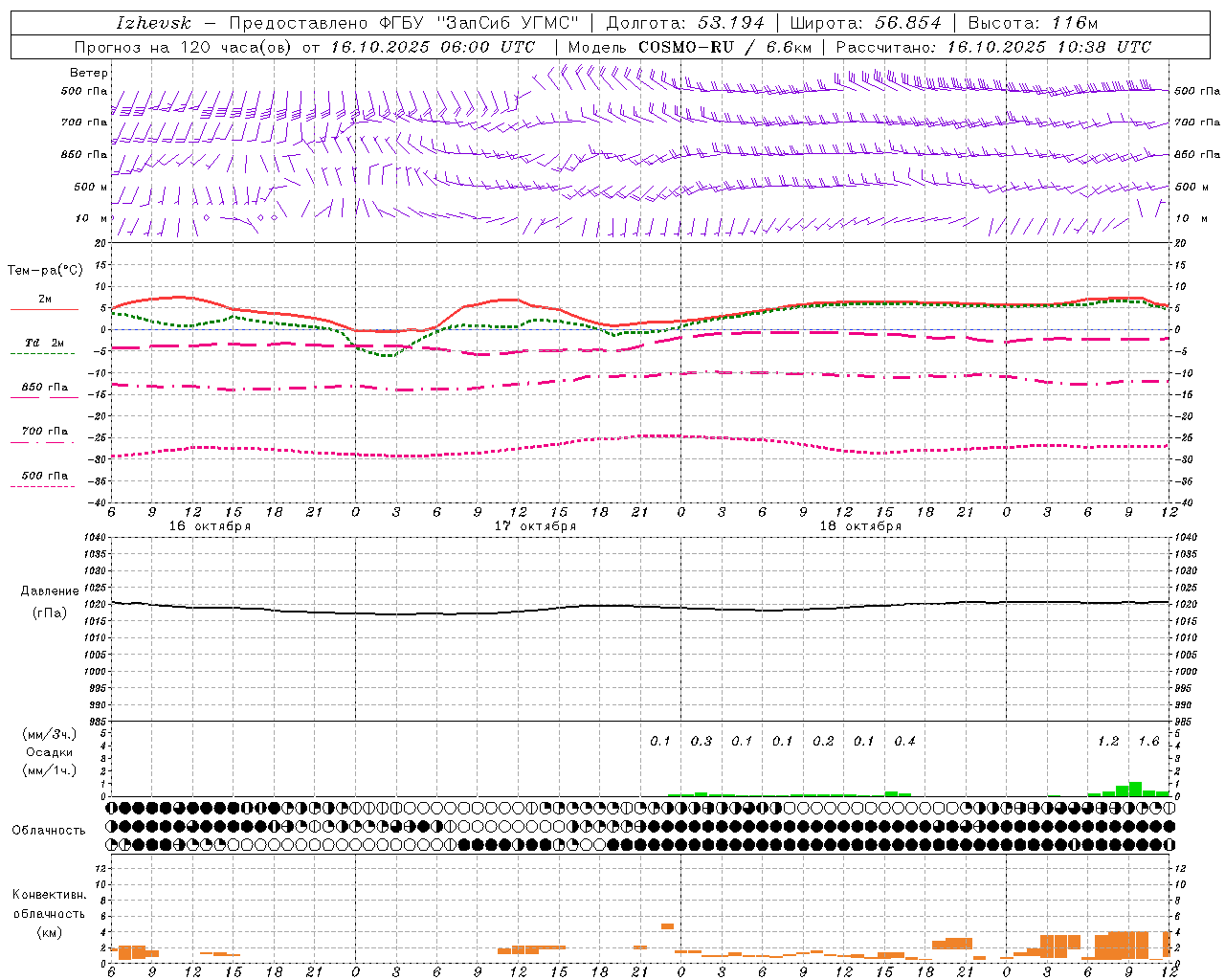The image size is (1225, 980).
Task: Click the 1.6 precipitation amount value
Action: click(1148, 741)
